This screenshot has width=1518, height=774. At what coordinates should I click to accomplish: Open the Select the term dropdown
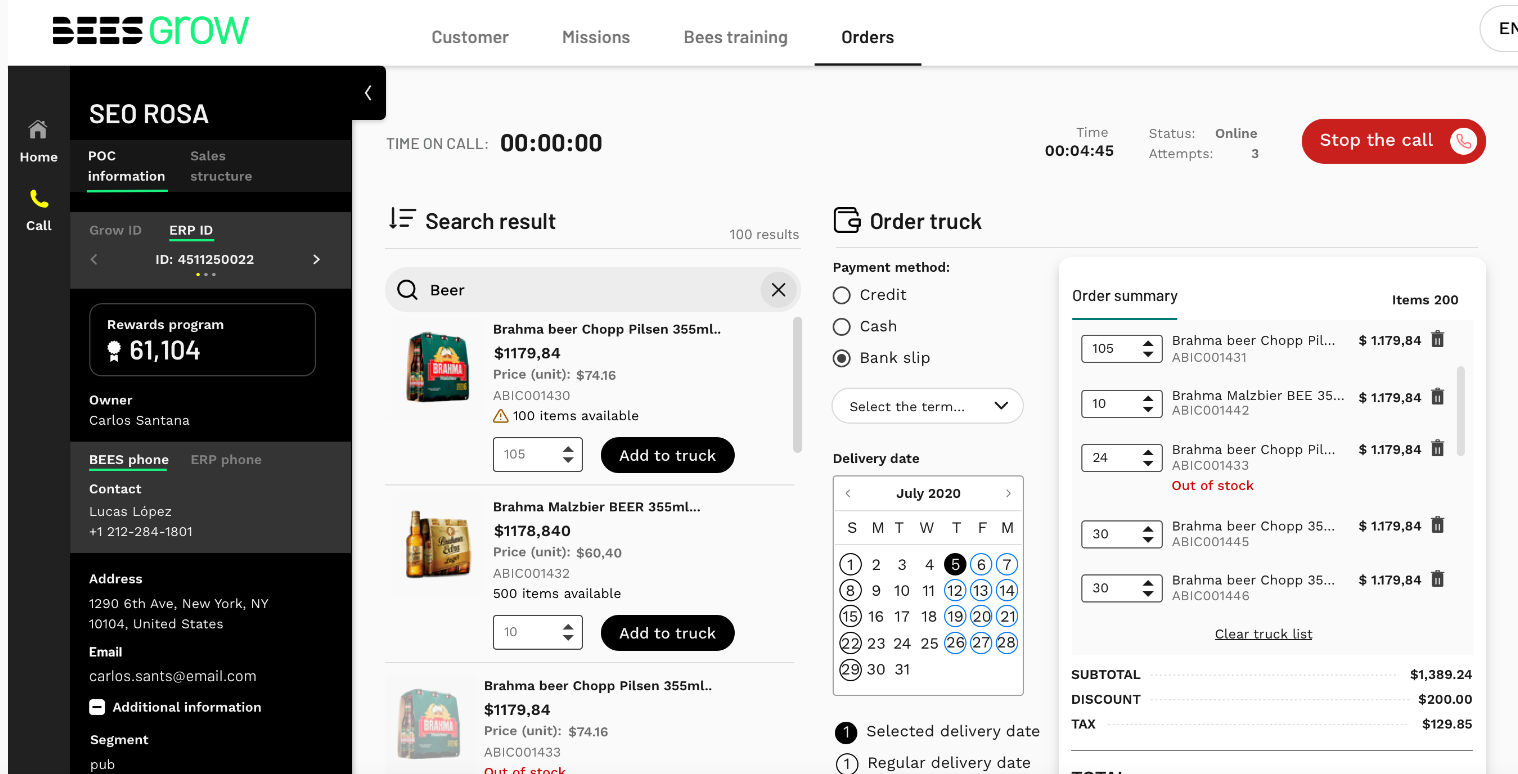coord(928,406)
